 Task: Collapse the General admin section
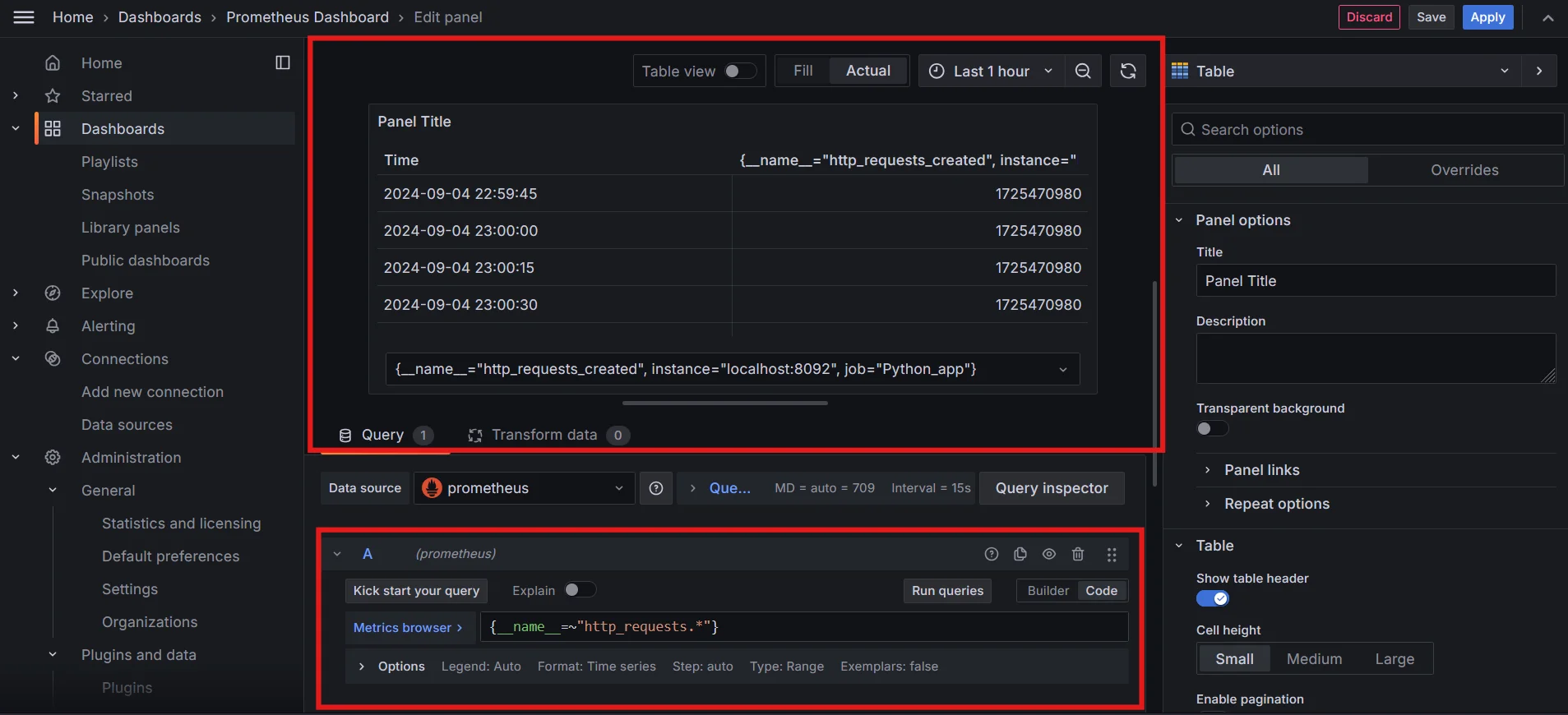pos(53,491)
